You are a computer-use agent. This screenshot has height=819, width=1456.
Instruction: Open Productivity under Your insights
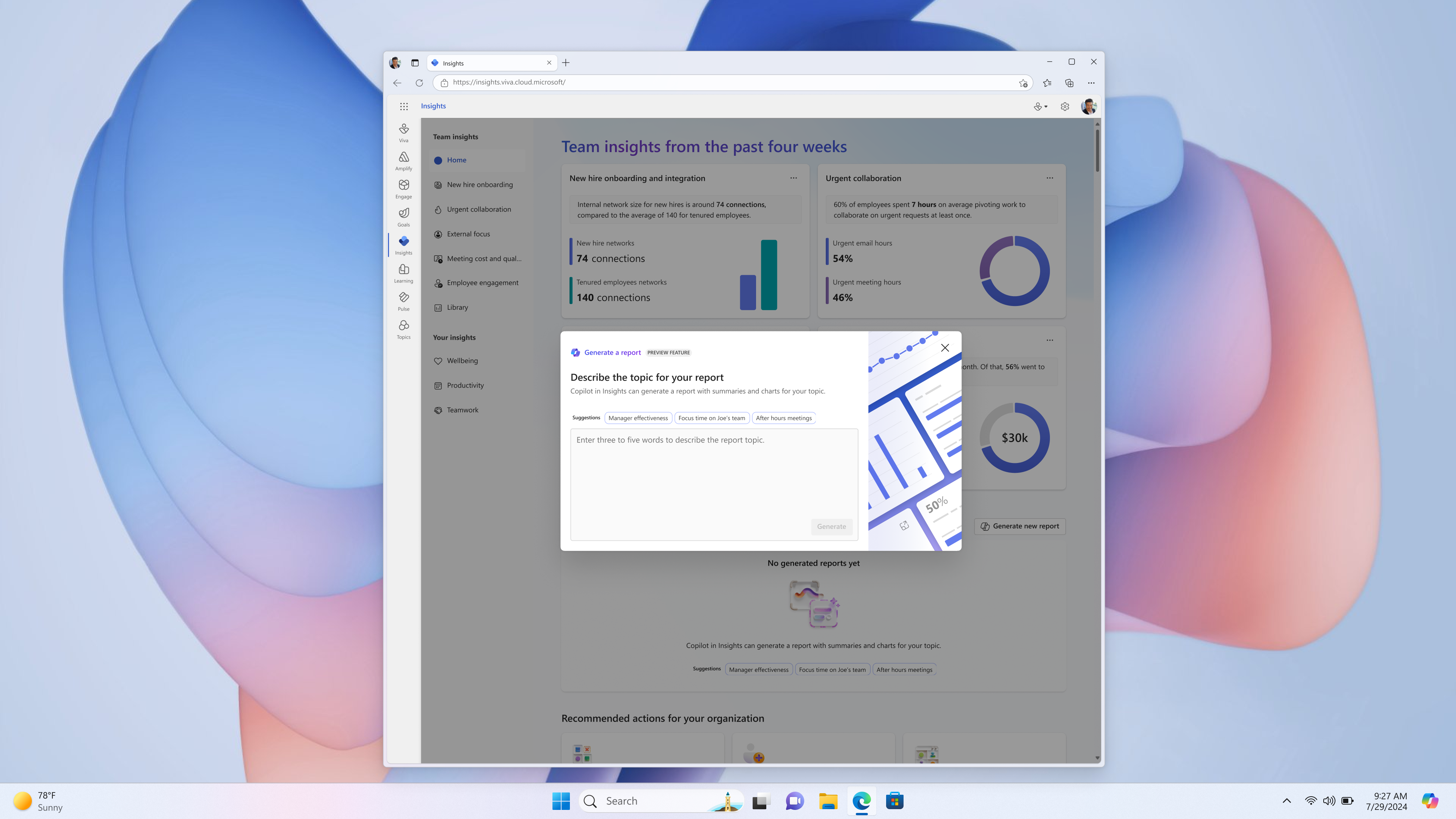pos(478,386)
